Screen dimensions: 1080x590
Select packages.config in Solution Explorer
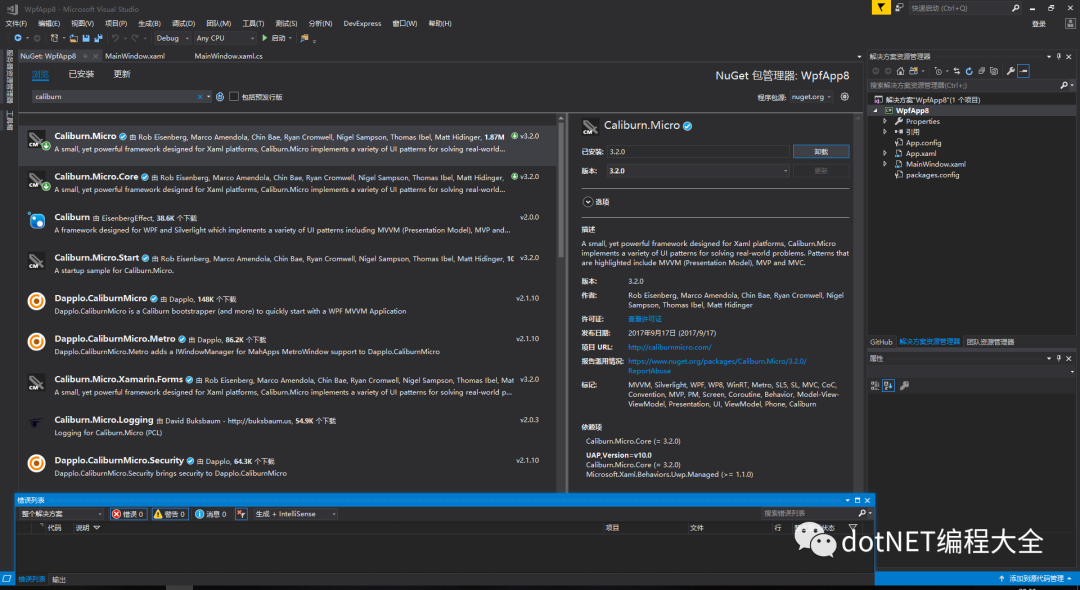(x=932, y=176)
